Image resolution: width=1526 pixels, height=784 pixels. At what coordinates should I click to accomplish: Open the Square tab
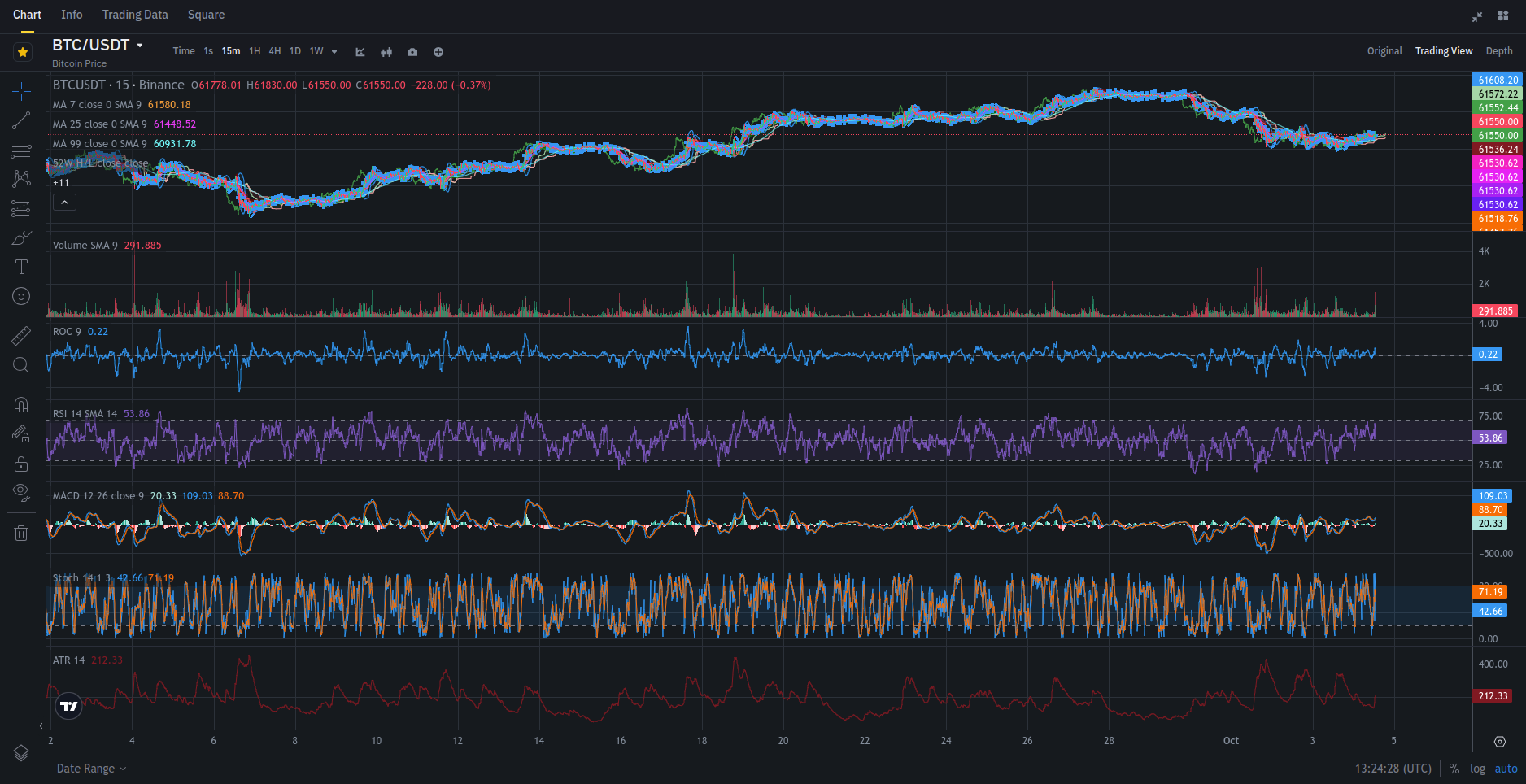pyautogui.click(x=206, y=15)
